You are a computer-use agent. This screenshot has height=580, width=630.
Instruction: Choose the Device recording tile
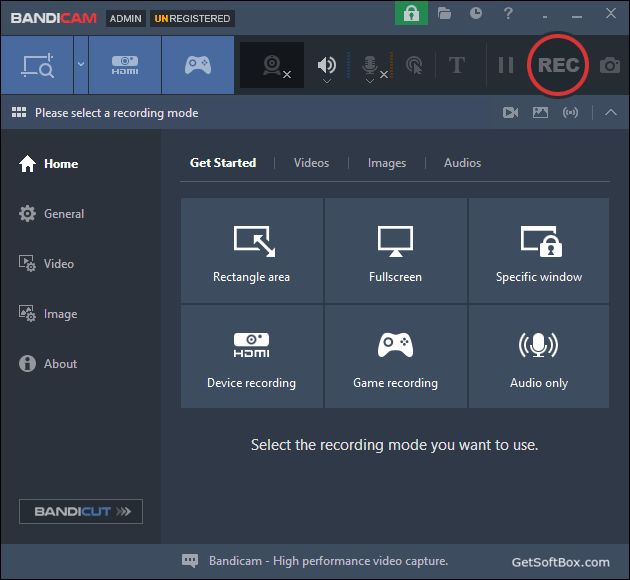252,356
